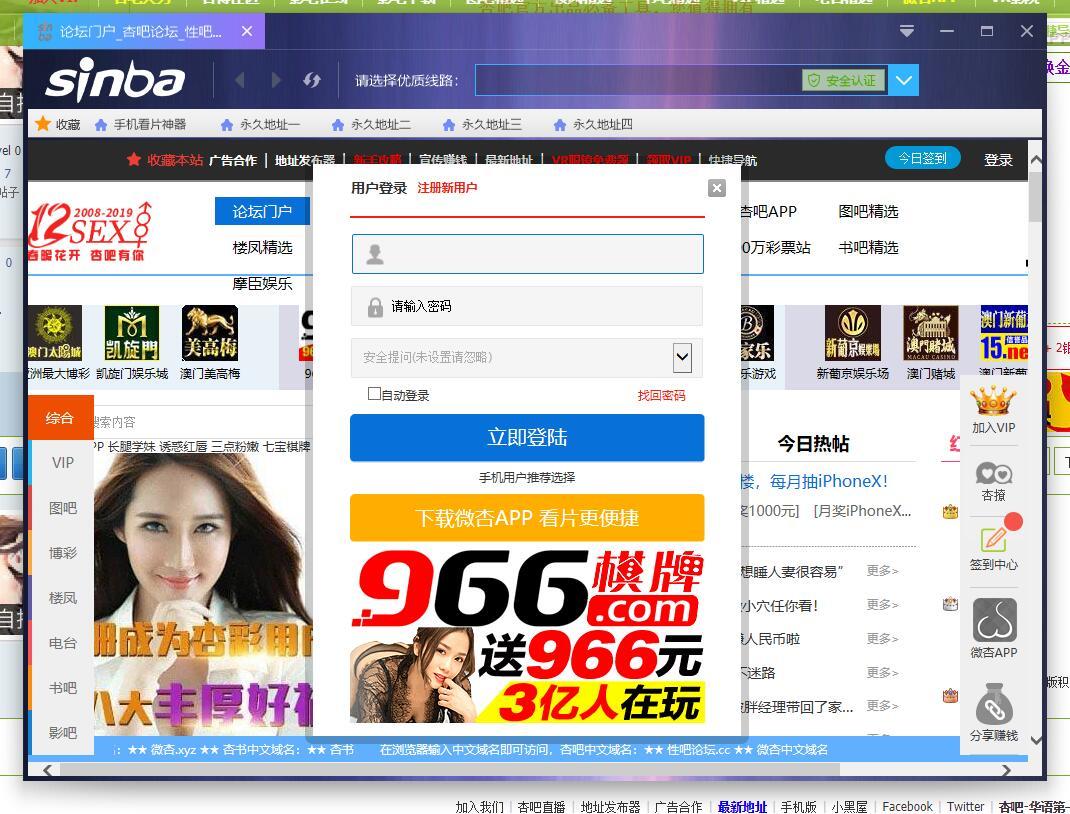The image size is (1070, 814).
Task: Click the 杏撩 hearts icon in right sidebar
Action: (x=994, y=473)
